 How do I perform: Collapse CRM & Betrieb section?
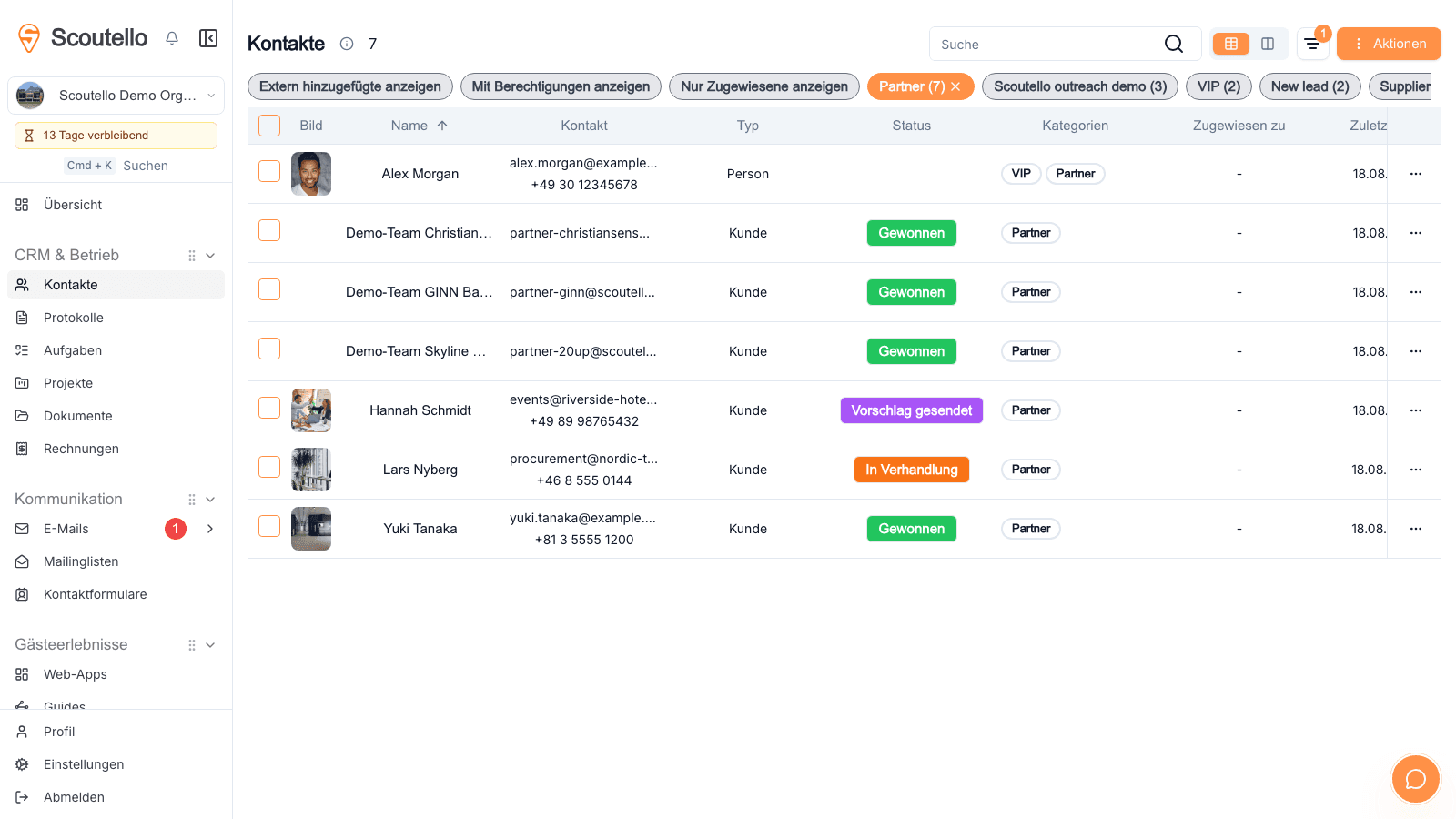210,256
